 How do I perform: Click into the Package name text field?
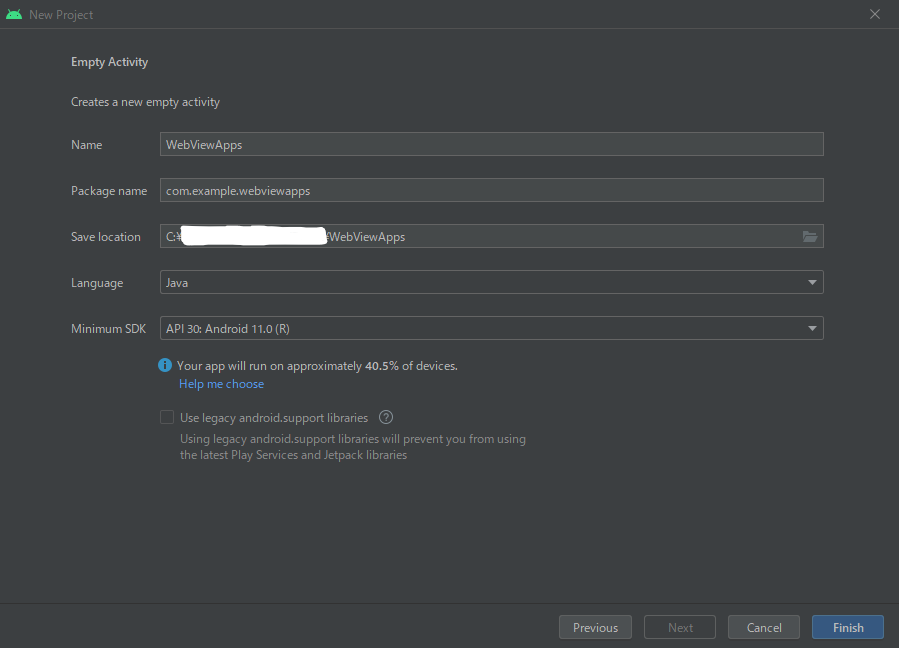[x=490, y=190]
